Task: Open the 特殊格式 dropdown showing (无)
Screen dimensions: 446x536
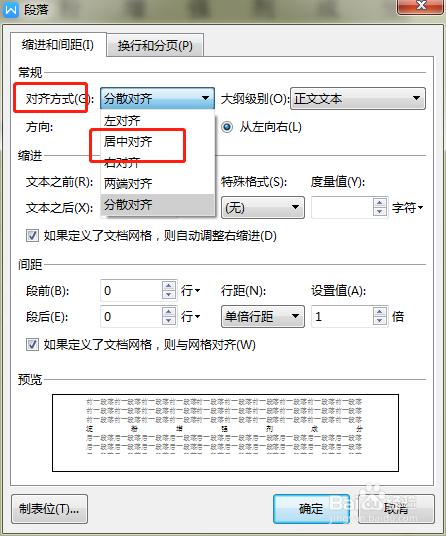Action: click(262, 207)
